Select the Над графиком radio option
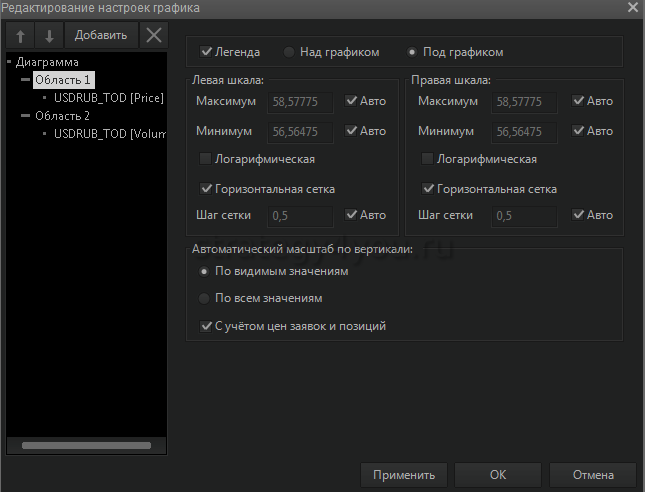 click(289, 52)
